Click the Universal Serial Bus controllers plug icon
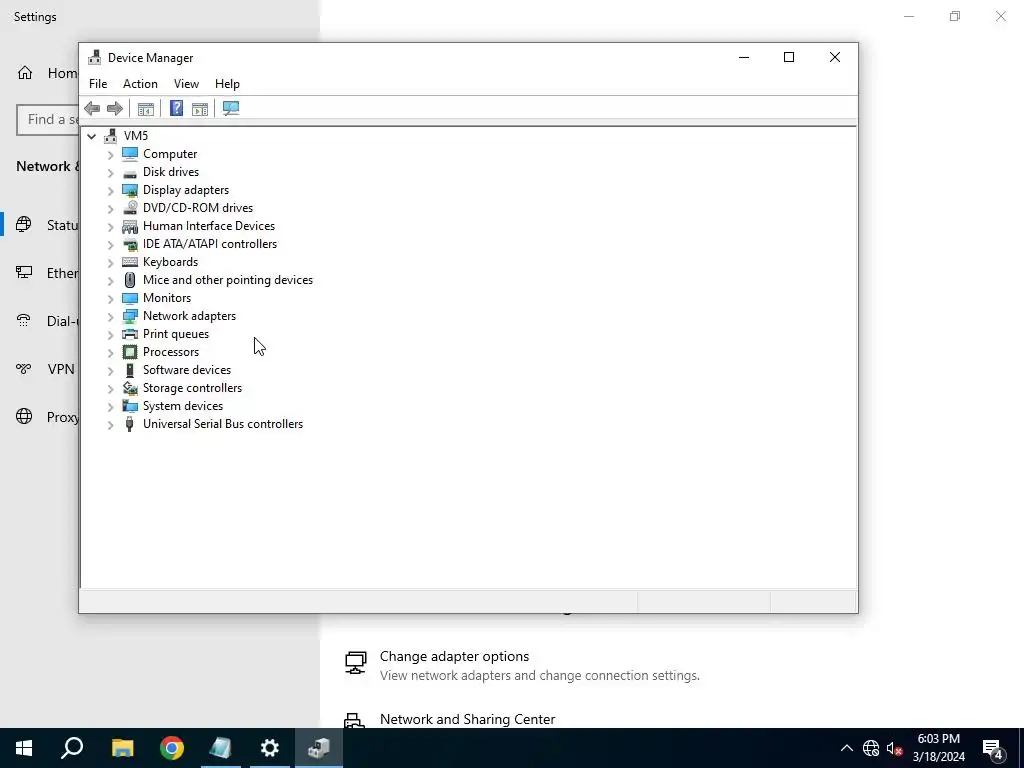The height and width of the screenshot is (768, 1024). pyautogui.click(x=130, y=424)
